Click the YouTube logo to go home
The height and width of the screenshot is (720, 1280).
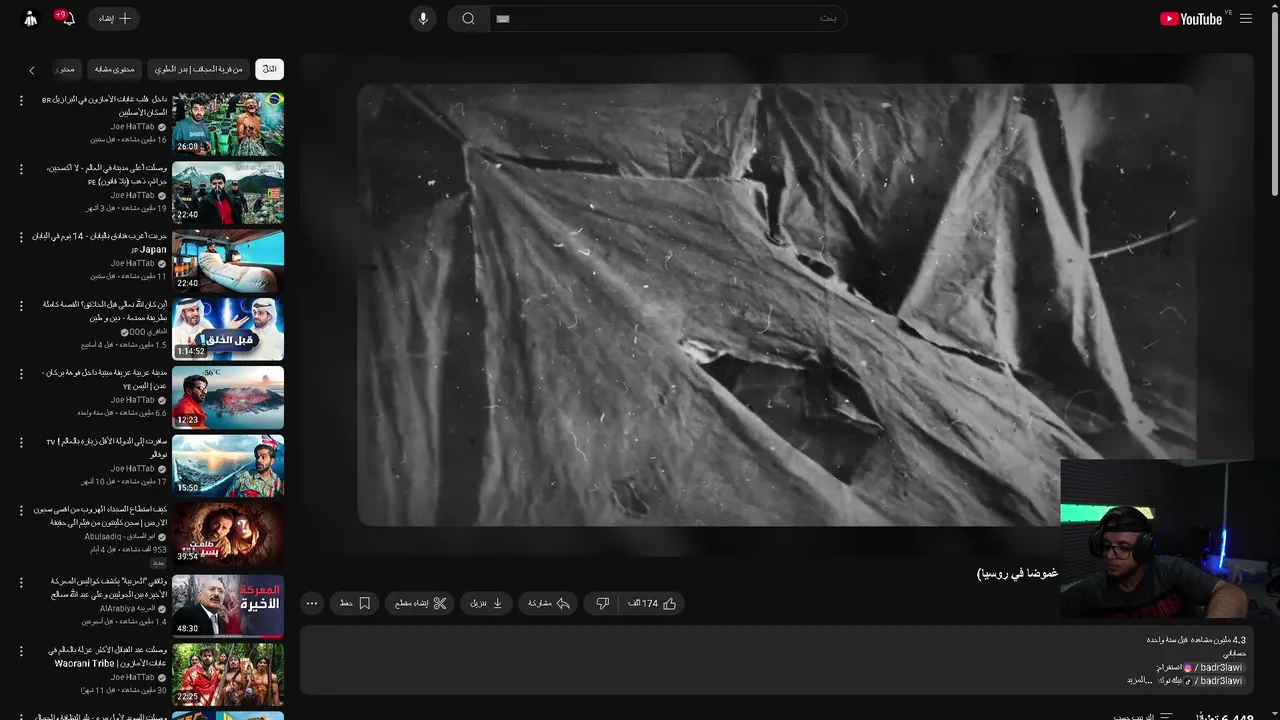point(1190,19)
